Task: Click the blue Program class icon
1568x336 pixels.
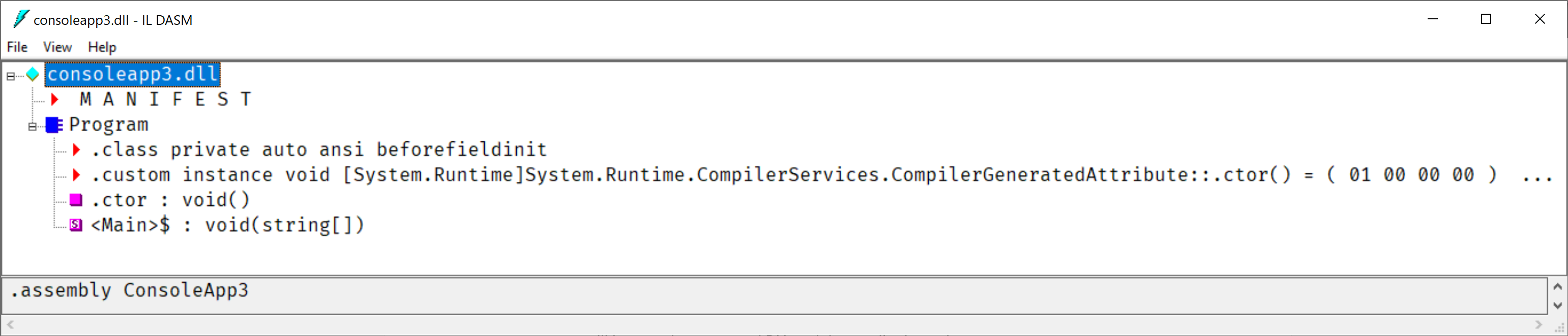Action: tap(54, 125)
